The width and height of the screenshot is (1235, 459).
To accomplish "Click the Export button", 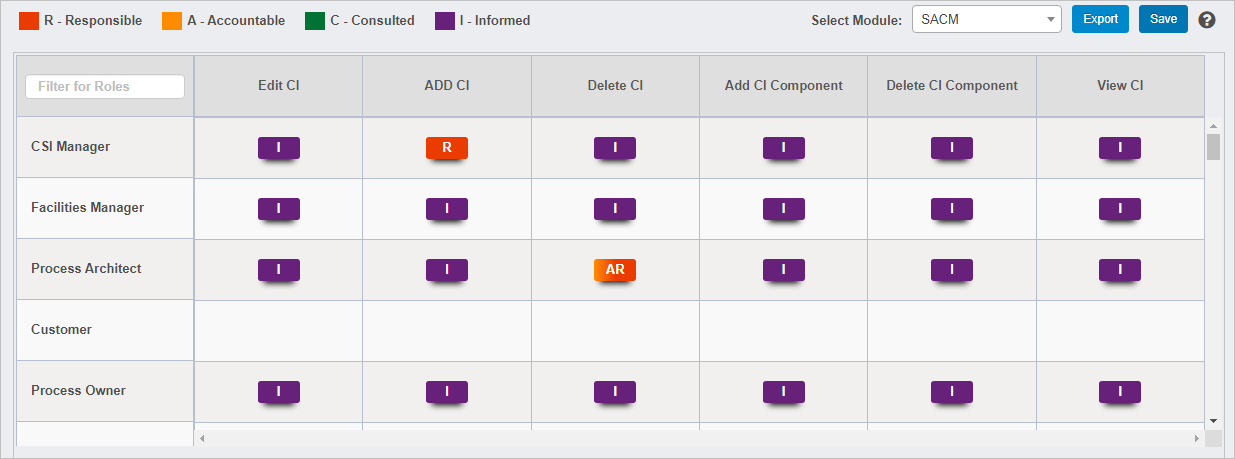I will (1100, 19).
